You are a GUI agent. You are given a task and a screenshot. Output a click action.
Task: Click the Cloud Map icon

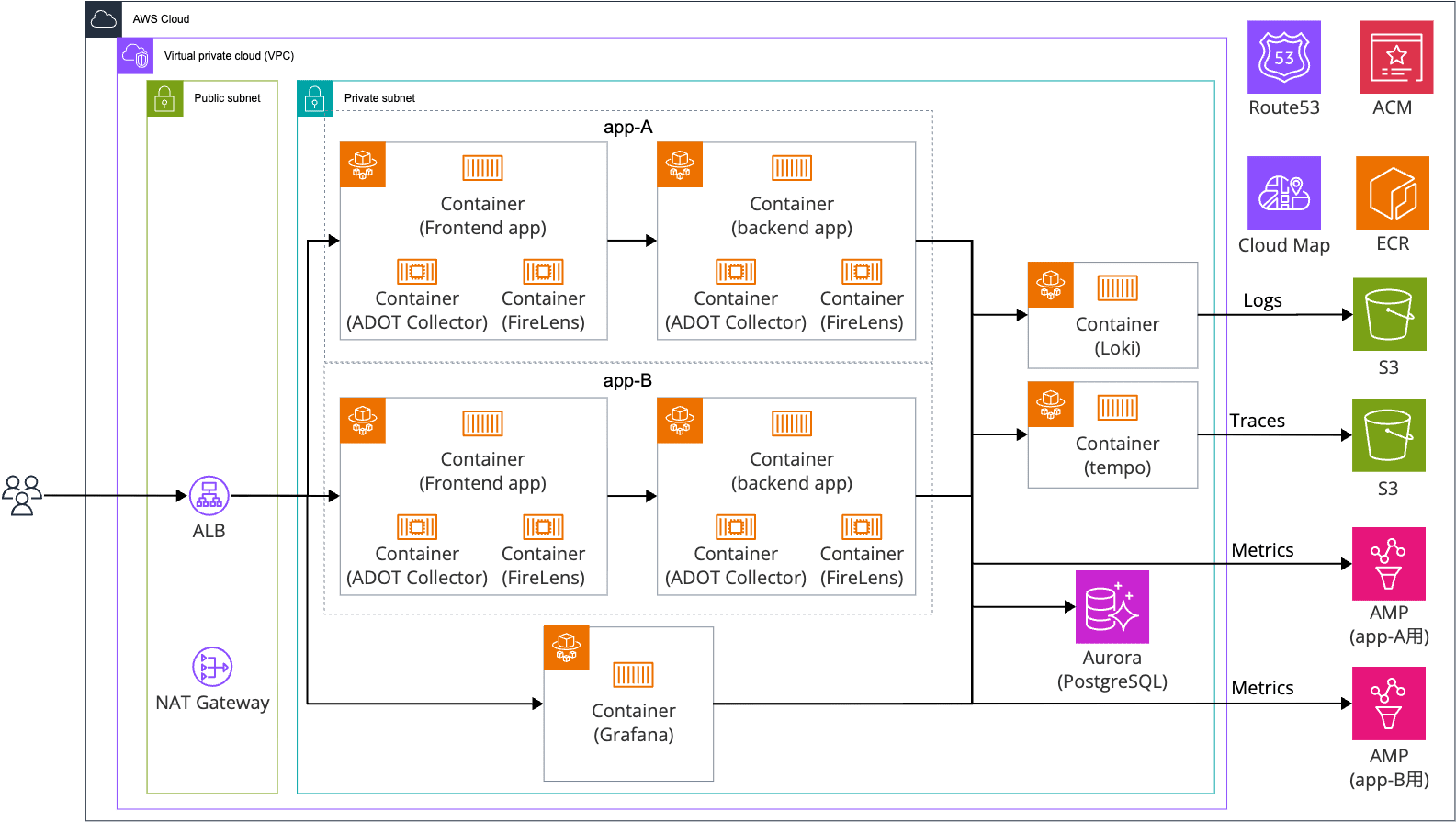click(1283, 193)
